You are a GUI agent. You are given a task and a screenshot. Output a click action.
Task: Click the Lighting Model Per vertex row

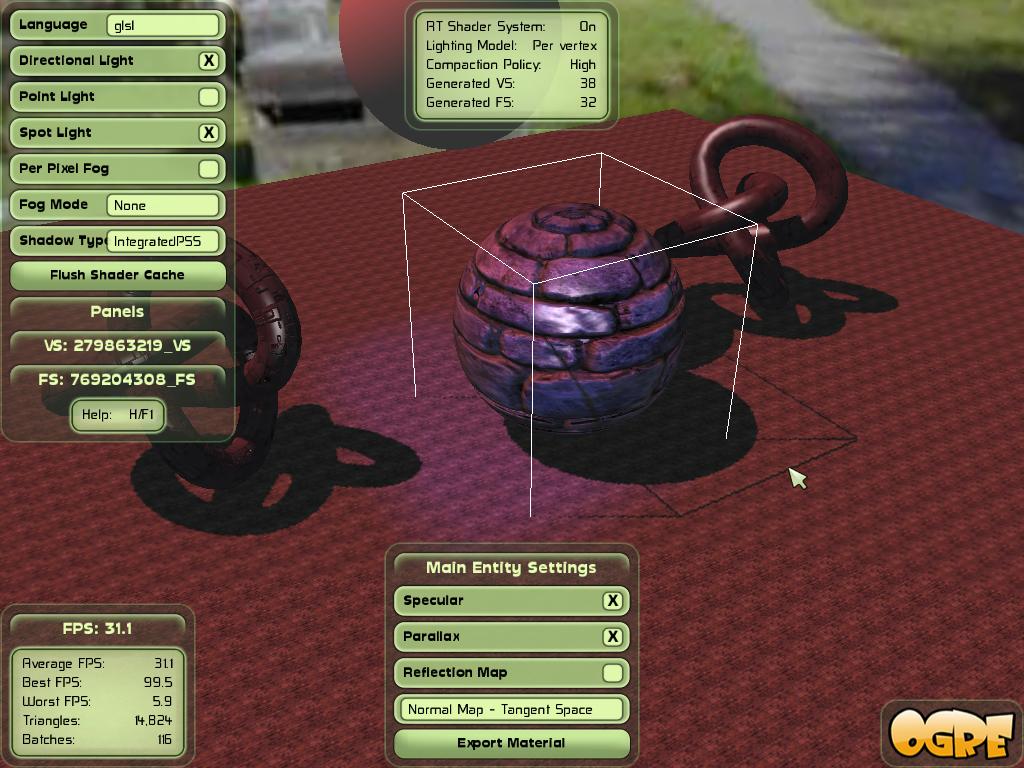pyautogui.click(x=511, y=46)
